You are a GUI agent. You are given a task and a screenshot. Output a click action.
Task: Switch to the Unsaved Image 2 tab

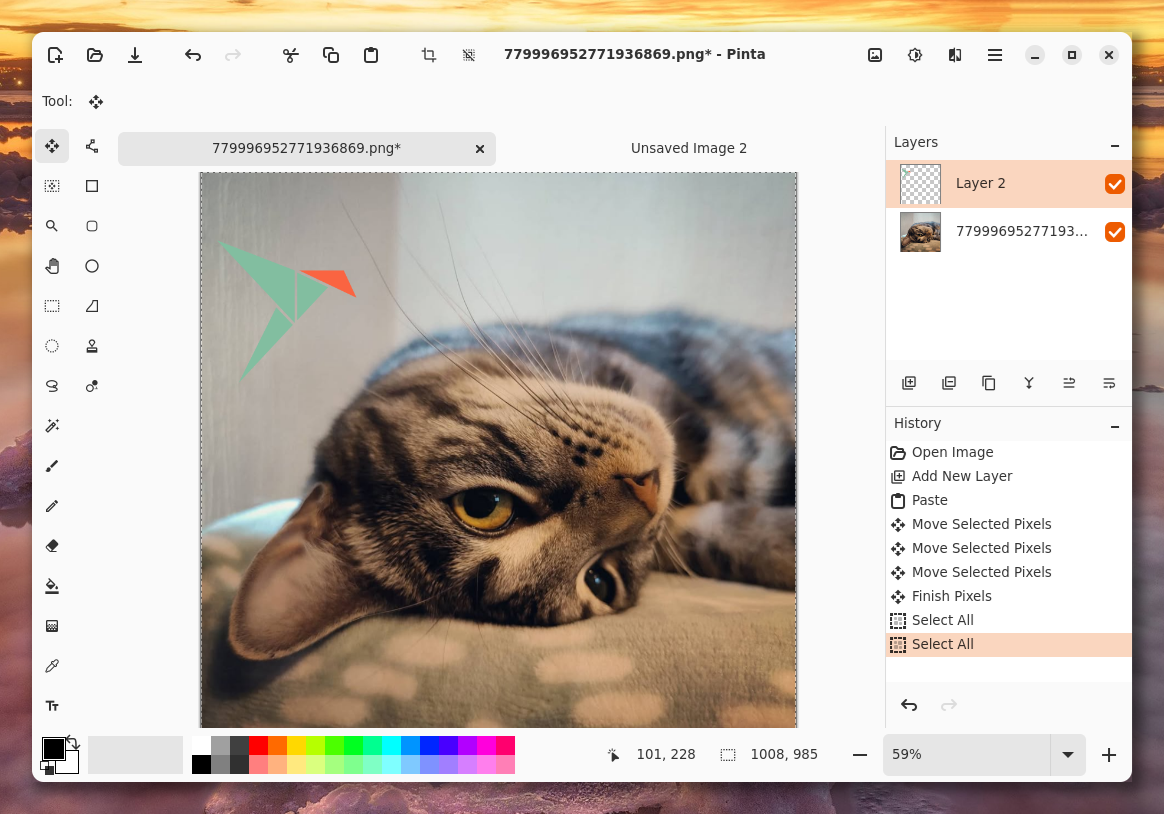coord(689,148)
